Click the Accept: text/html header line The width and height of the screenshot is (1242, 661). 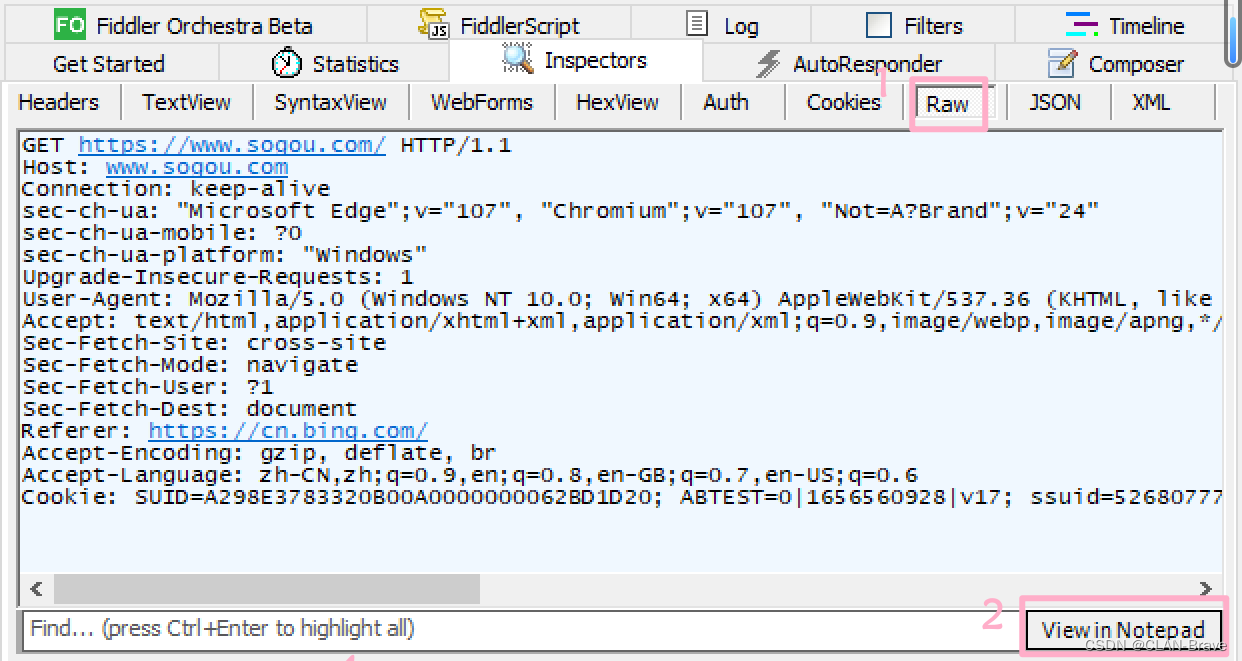620,321
